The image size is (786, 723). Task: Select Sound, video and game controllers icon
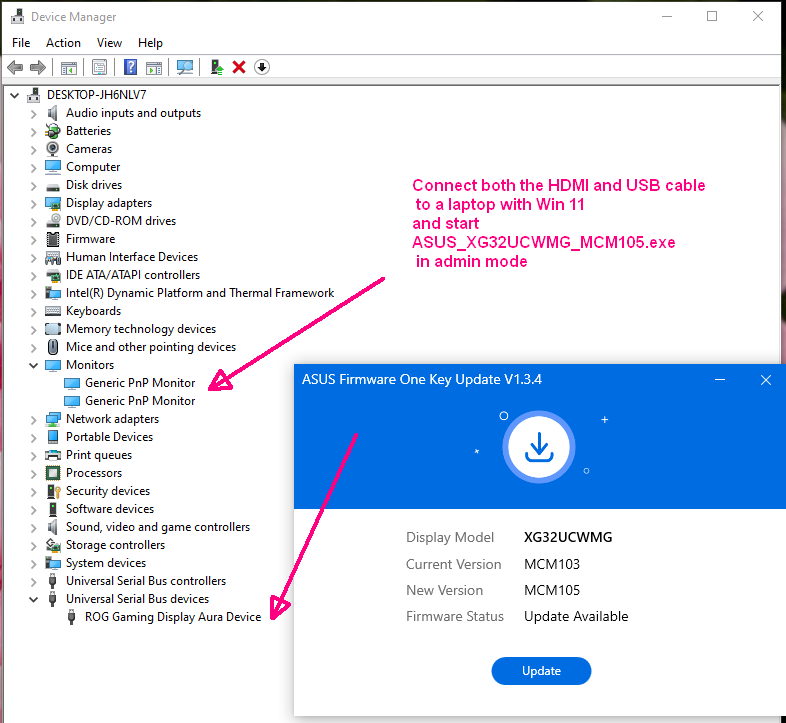[x=53, y=527]
